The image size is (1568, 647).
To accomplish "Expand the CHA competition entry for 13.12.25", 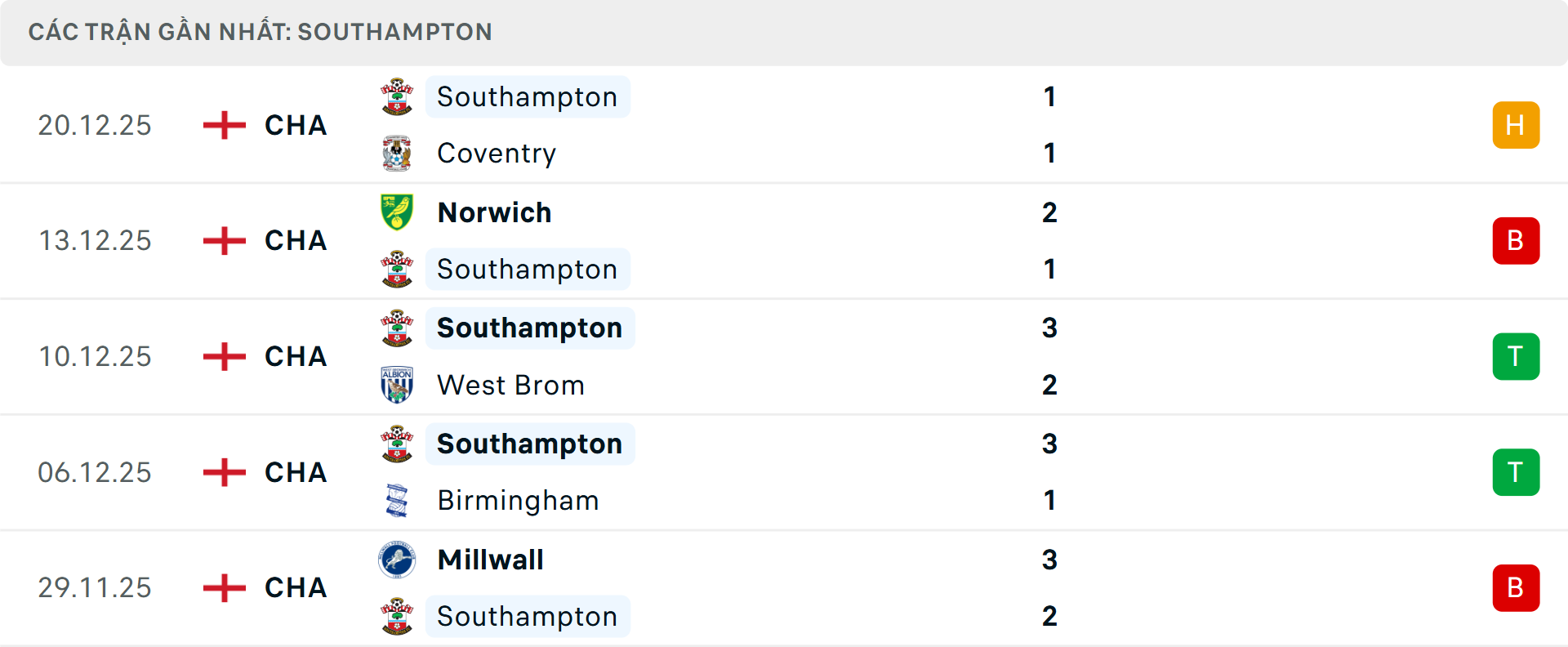I will click(296, 240).
